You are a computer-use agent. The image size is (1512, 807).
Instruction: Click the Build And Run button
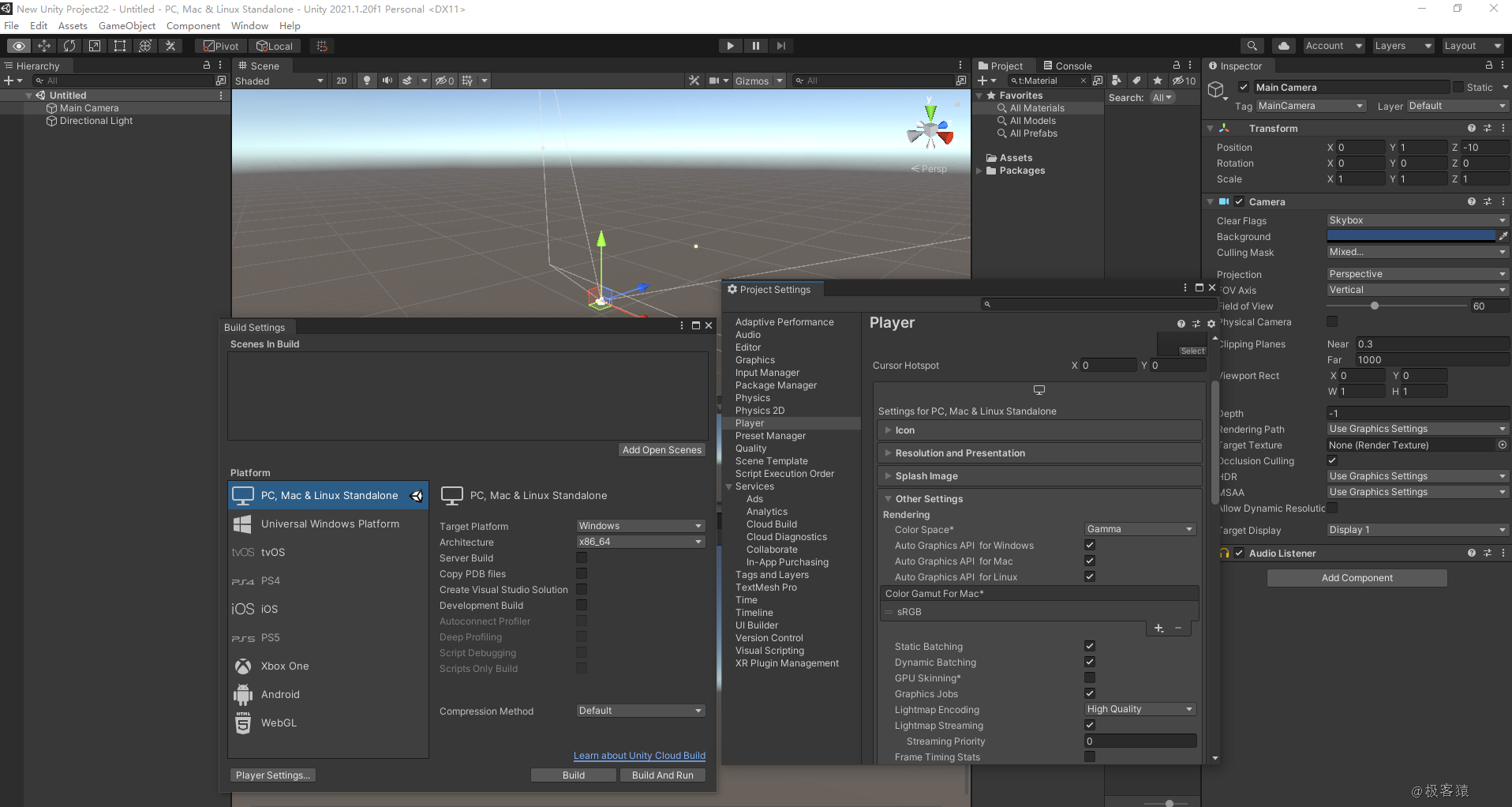coord(663,775)
